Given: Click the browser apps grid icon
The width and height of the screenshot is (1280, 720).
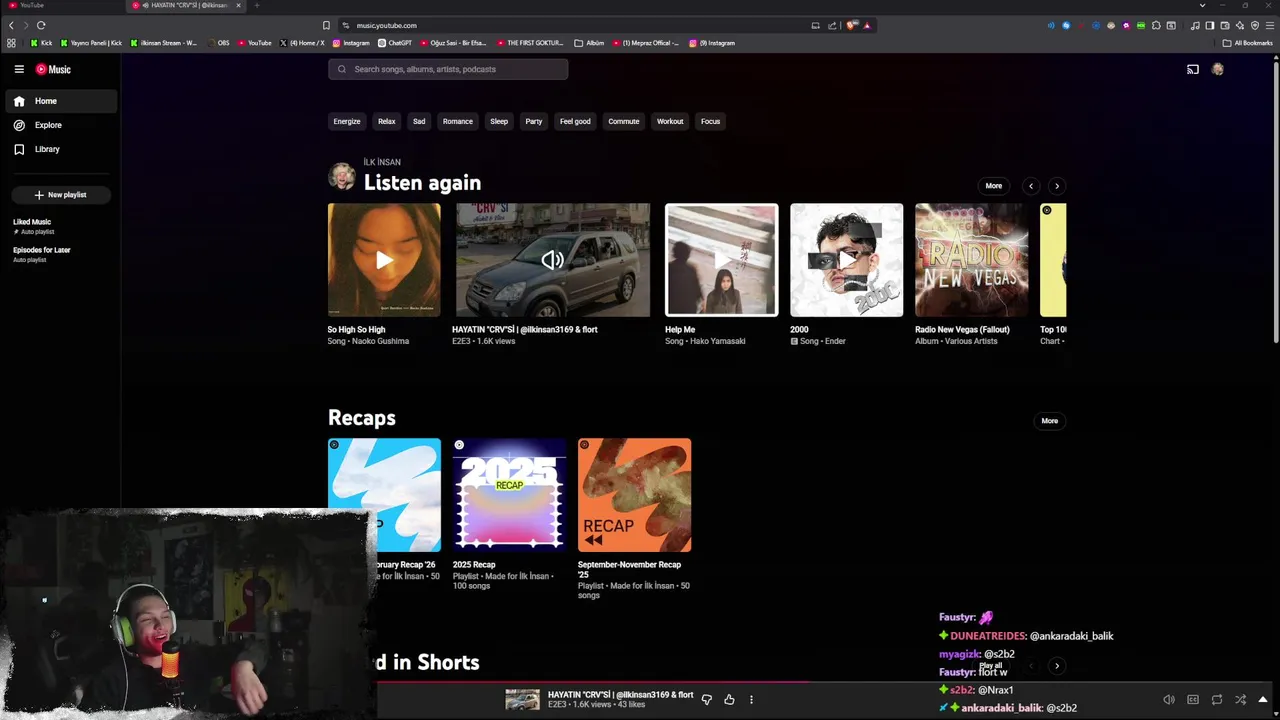Looking at the screenshot, I should [x=11, y=43].
